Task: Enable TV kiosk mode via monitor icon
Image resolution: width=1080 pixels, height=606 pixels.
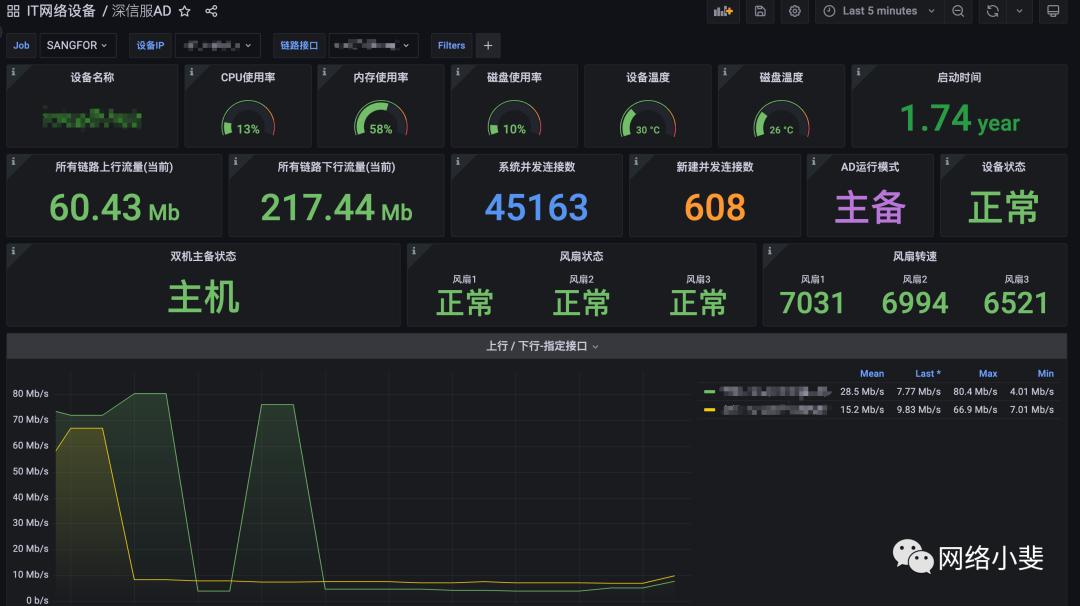Action: point(1053,11)
